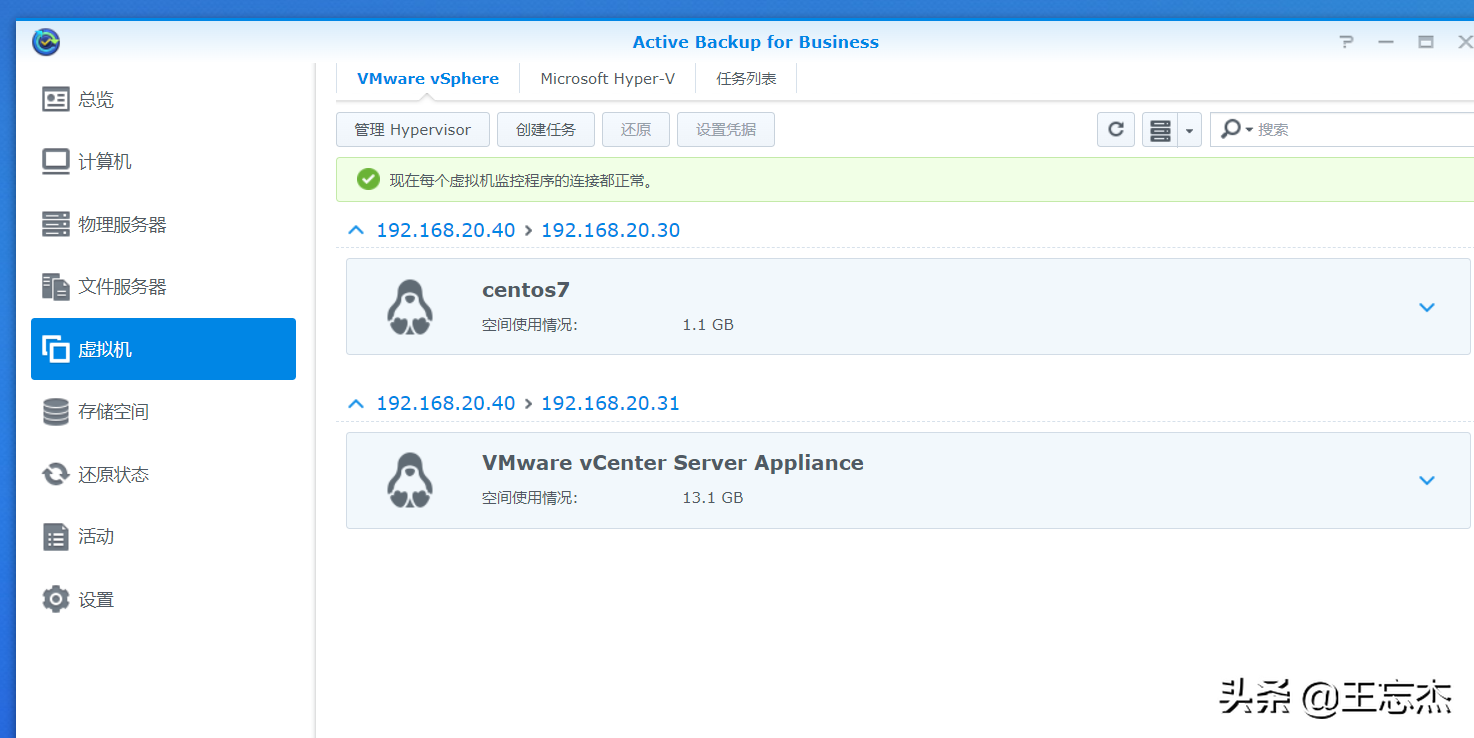This screenshot has height=738, width=1474.
Task: Open 物理服务器 in the sidebar
Action: [x=163, y=225]
